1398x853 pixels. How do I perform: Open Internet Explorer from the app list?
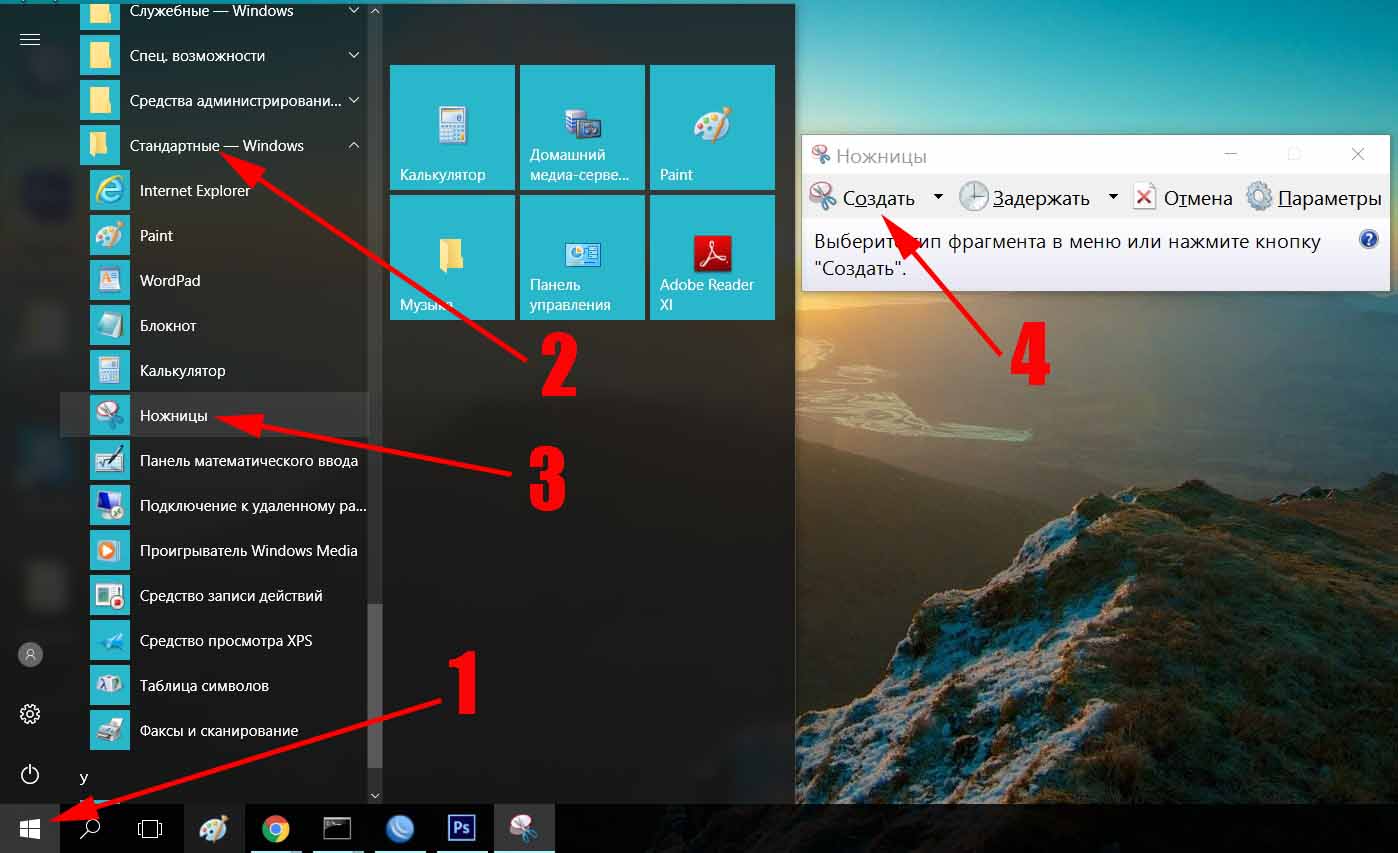[214, 190]
